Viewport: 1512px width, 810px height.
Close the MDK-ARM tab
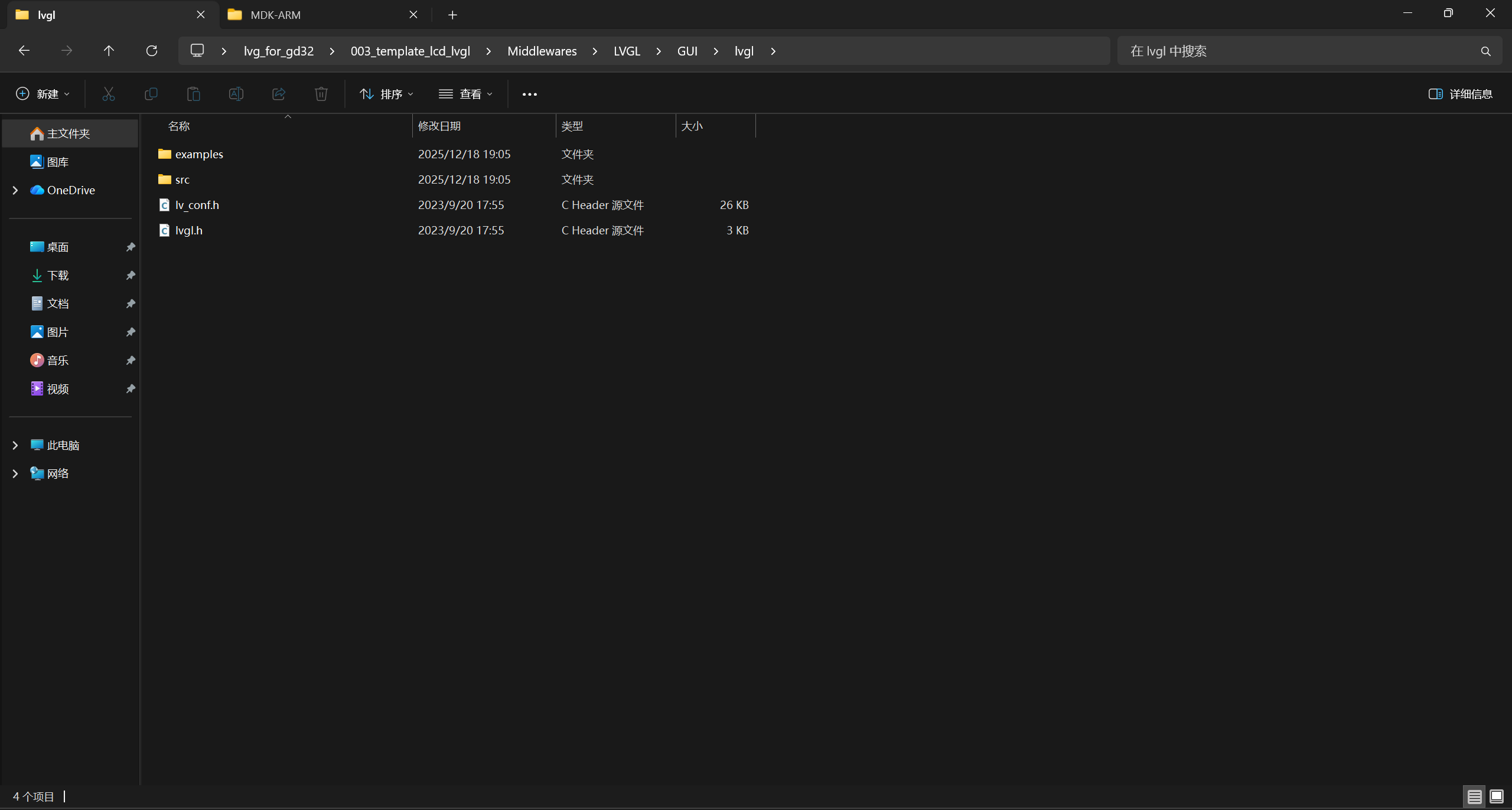point(413,15)
